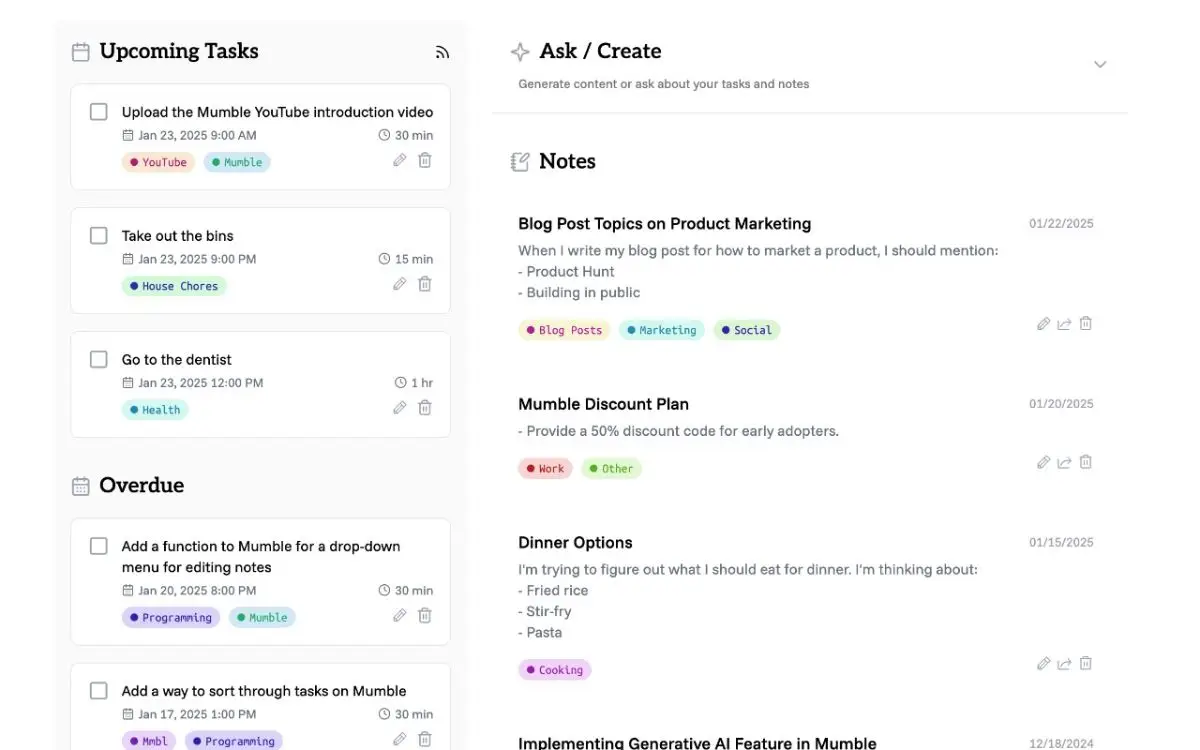The width and height of the screenshot is (1200, 750).
Task: Share the Mumble Discount Plan note
Action: 1064,463
